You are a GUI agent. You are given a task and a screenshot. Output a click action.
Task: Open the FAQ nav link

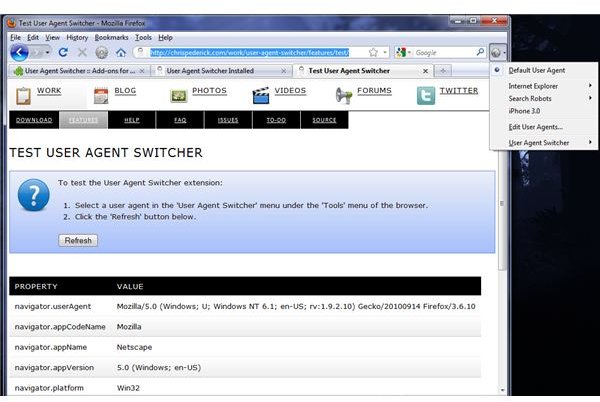(180, 120)
